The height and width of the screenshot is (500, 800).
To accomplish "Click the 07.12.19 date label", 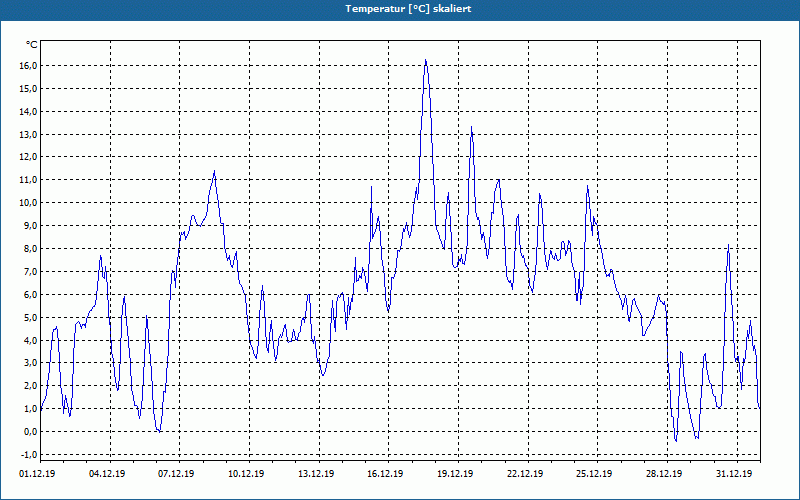I will 176,474.
